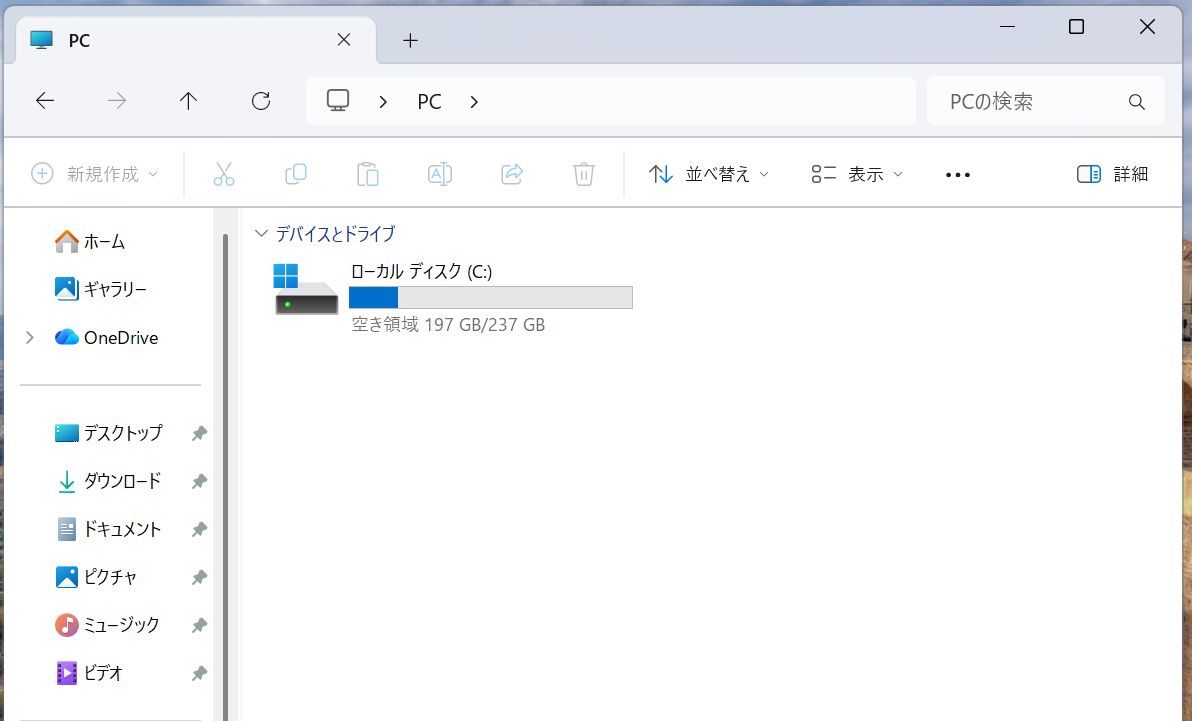Open the three-dot more options menu
The width and height of the screenshot is (1192, 721).
point(957,175)
